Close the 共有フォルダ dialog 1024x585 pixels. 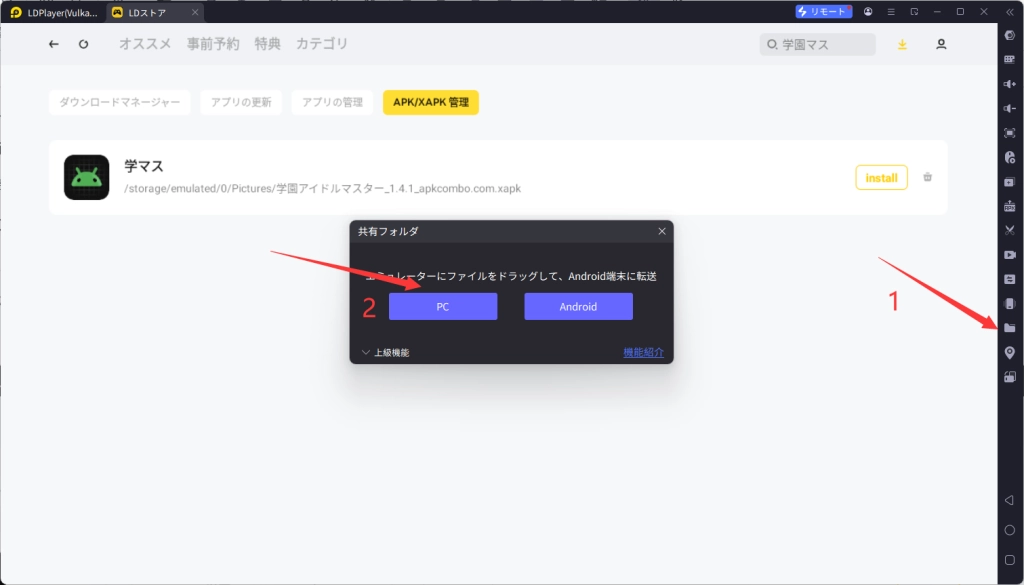662,231
